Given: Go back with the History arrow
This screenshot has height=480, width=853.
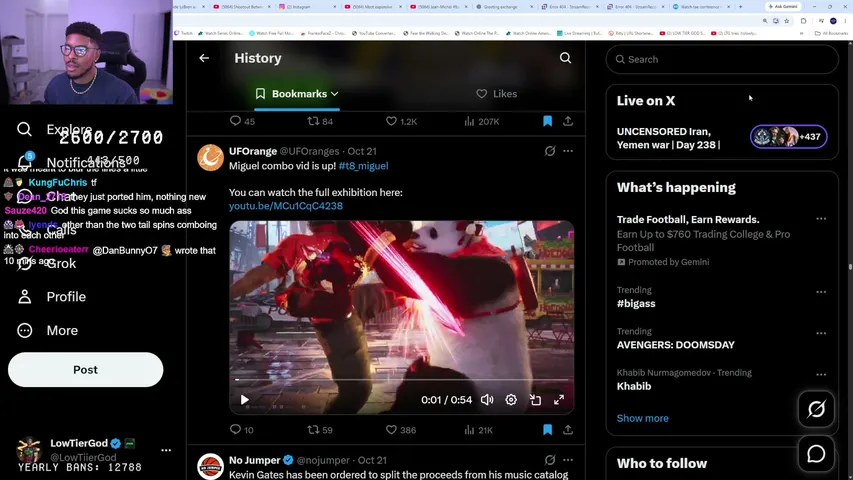Looking at the screenshot, I should click(204, 58).
